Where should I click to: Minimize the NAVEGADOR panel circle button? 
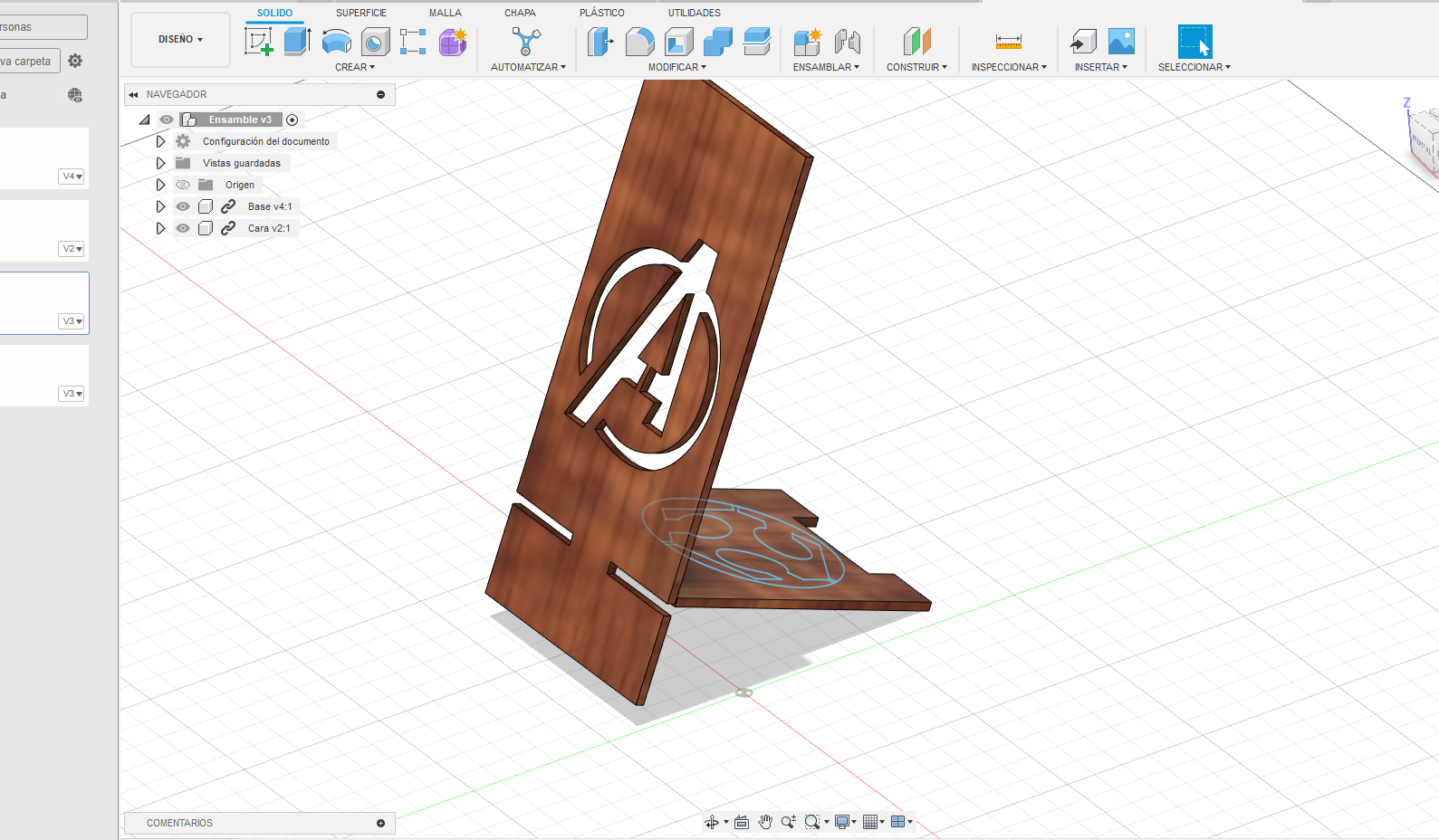coord(380,94)
